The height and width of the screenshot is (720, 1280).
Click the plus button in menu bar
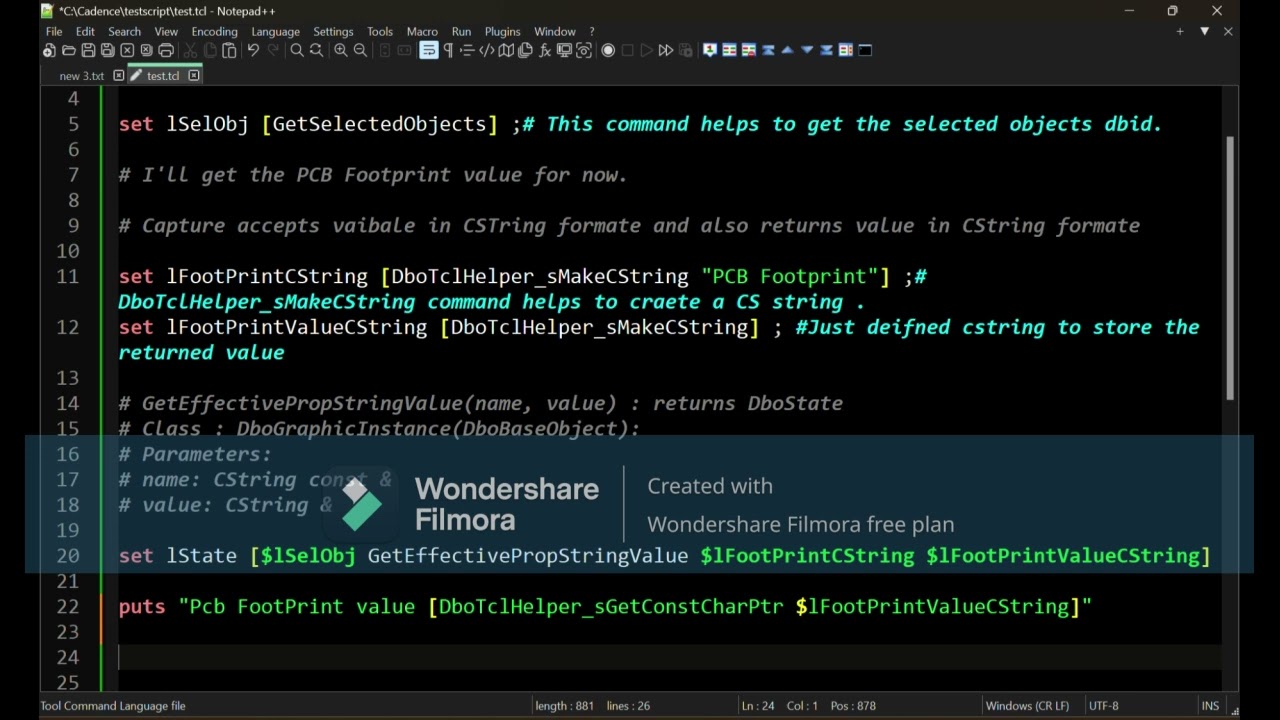point(1180,31)
